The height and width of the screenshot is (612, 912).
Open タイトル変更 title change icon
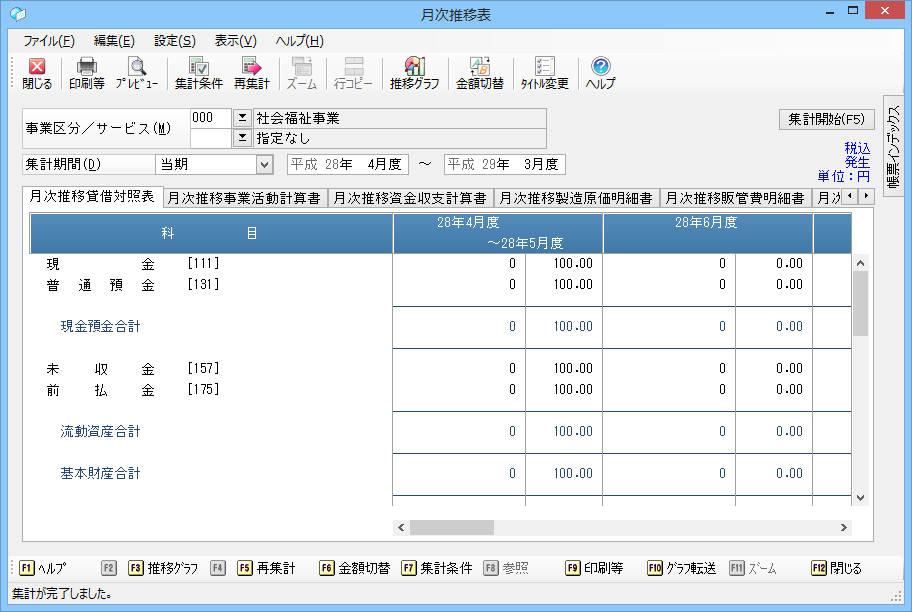point(544,73)
